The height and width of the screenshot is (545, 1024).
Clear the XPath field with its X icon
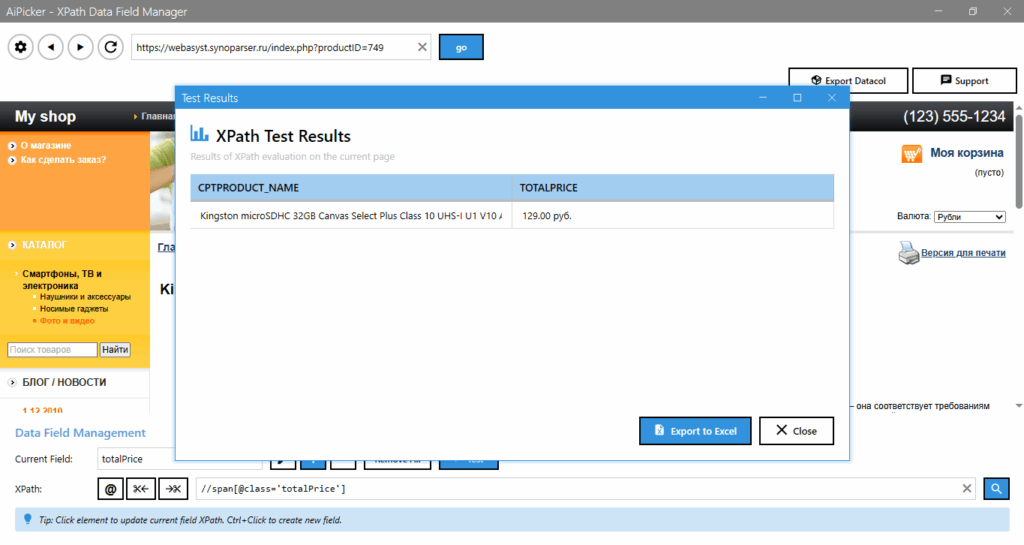pos(967,488)
